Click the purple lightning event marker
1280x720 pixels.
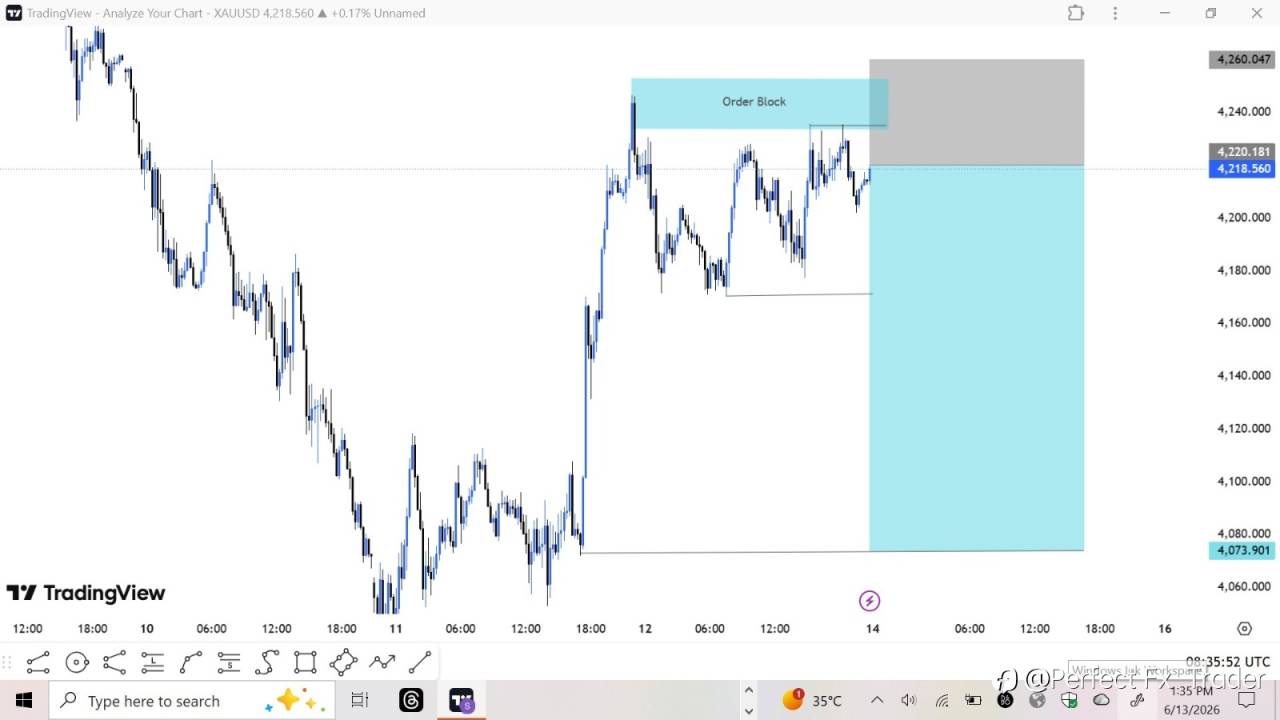click(869, 601)
